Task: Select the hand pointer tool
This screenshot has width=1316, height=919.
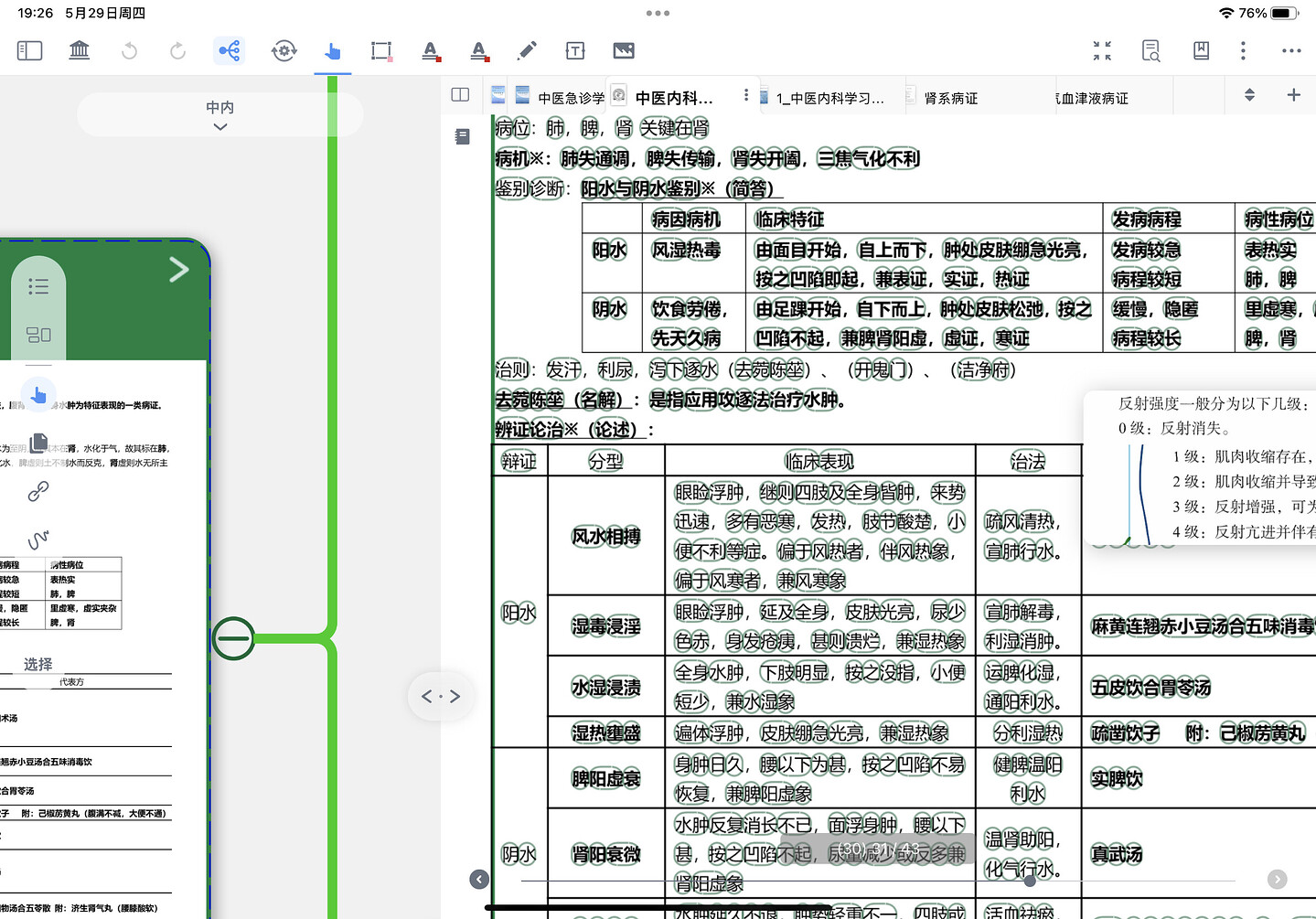Action: (x=332, y=51)
